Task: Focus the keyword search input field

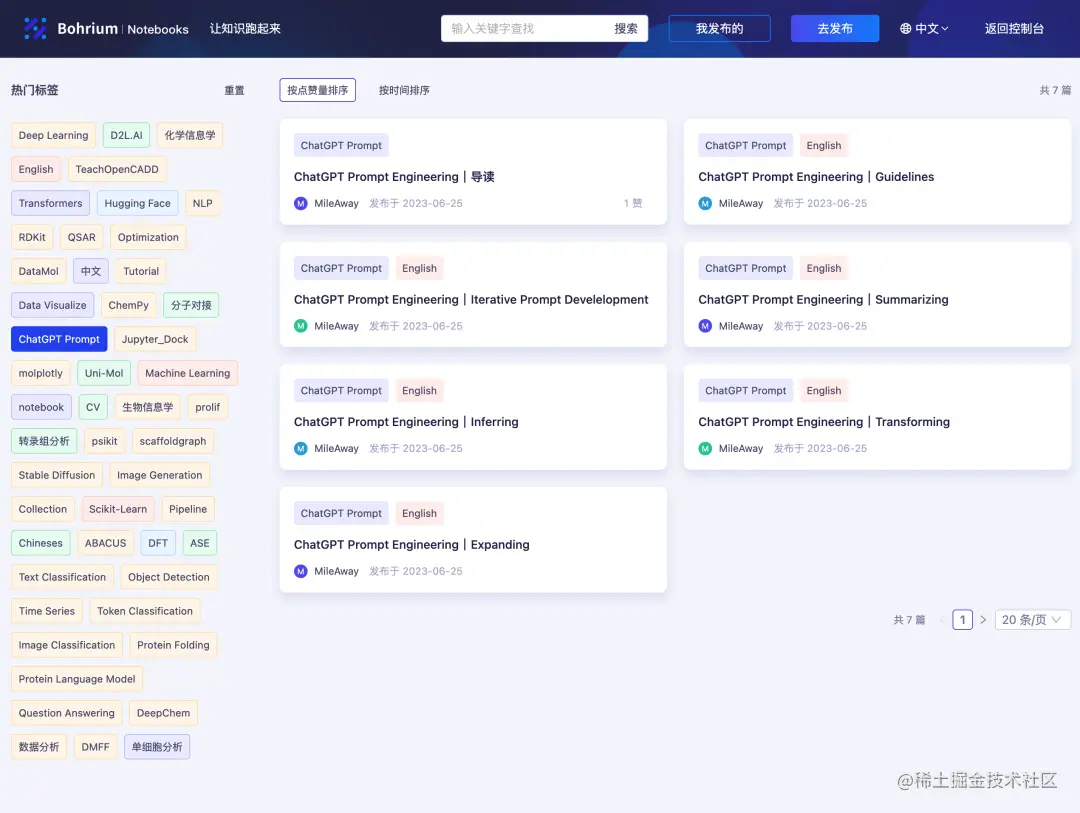Action: 525,28
